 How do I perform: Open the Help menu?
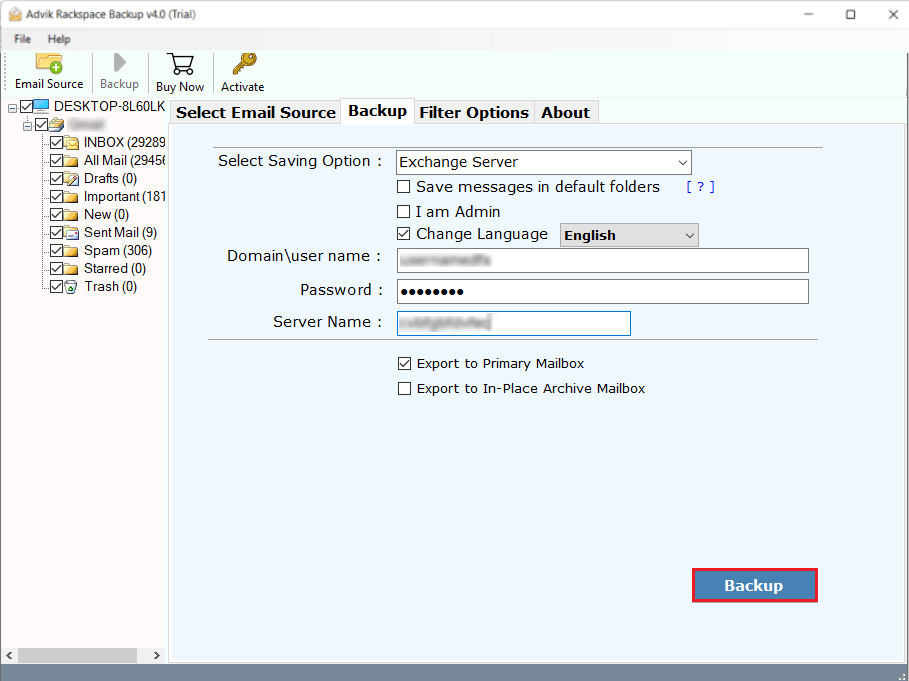[x=59, y=39]
